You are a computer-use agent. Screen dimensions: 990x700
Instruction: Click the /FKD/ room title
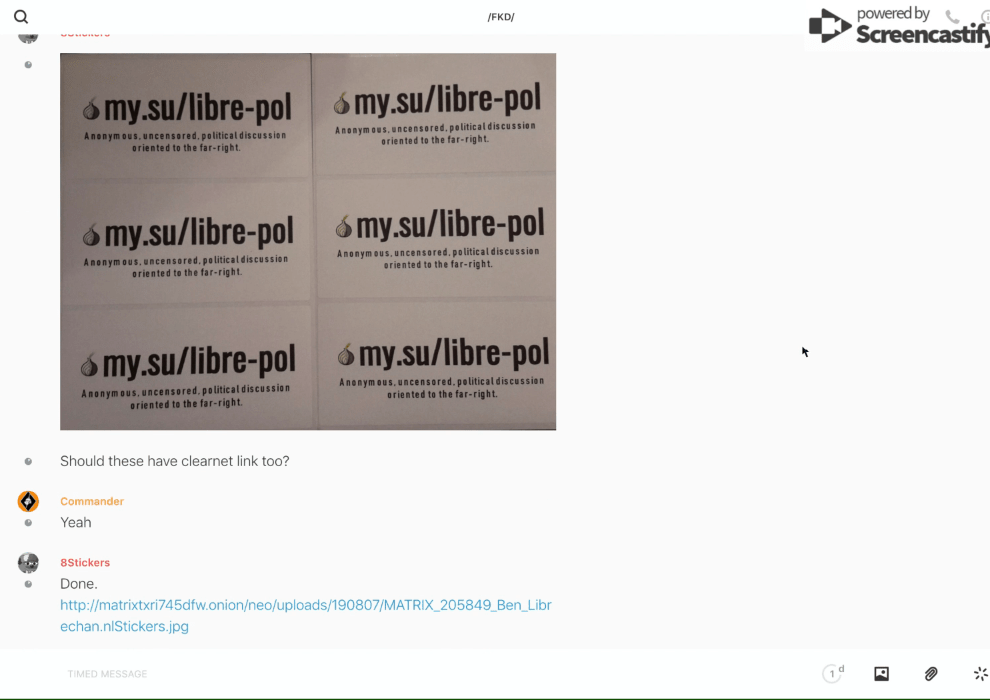[501, 17]
